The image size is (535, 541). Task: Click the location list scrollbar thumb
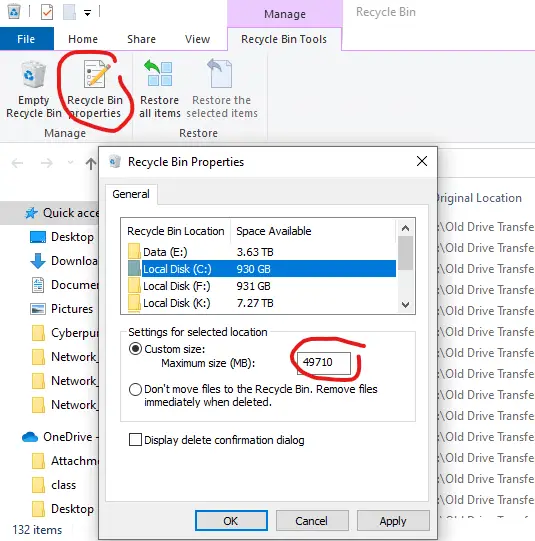(x=406, y=253)
